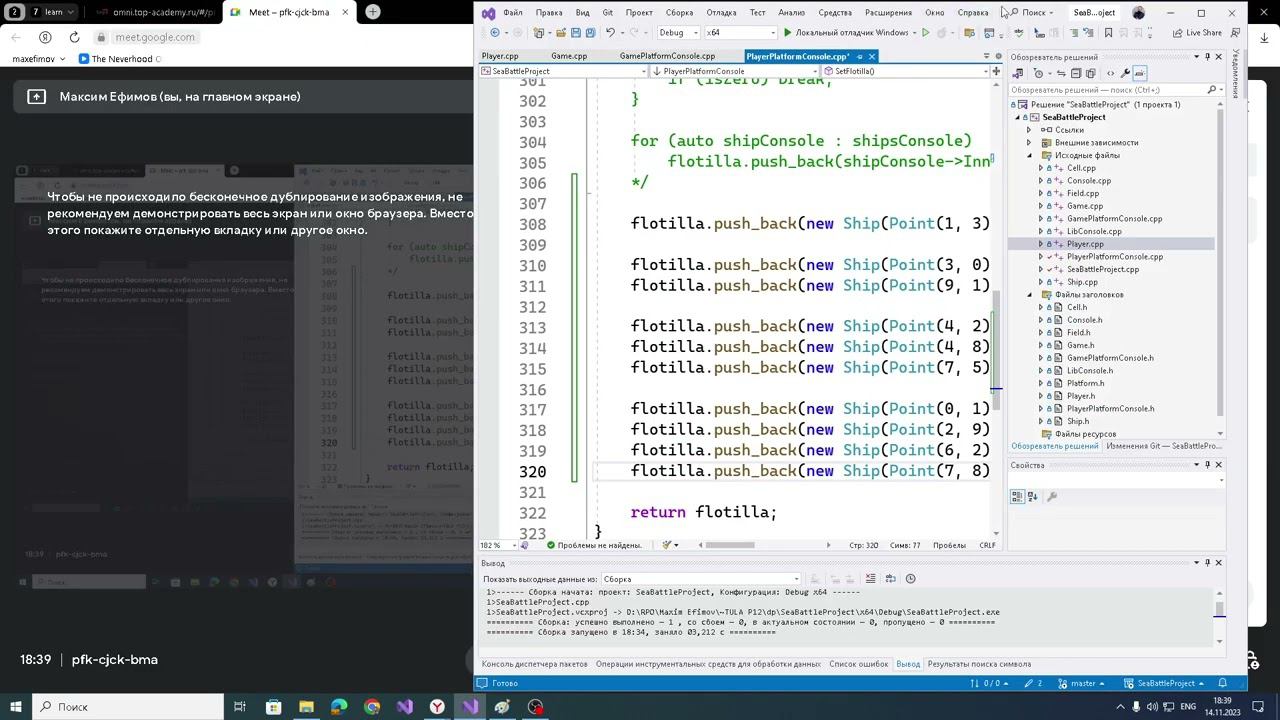Undo the last edit via toolbar arrow

pyautogui.click(x=610, y=33)
